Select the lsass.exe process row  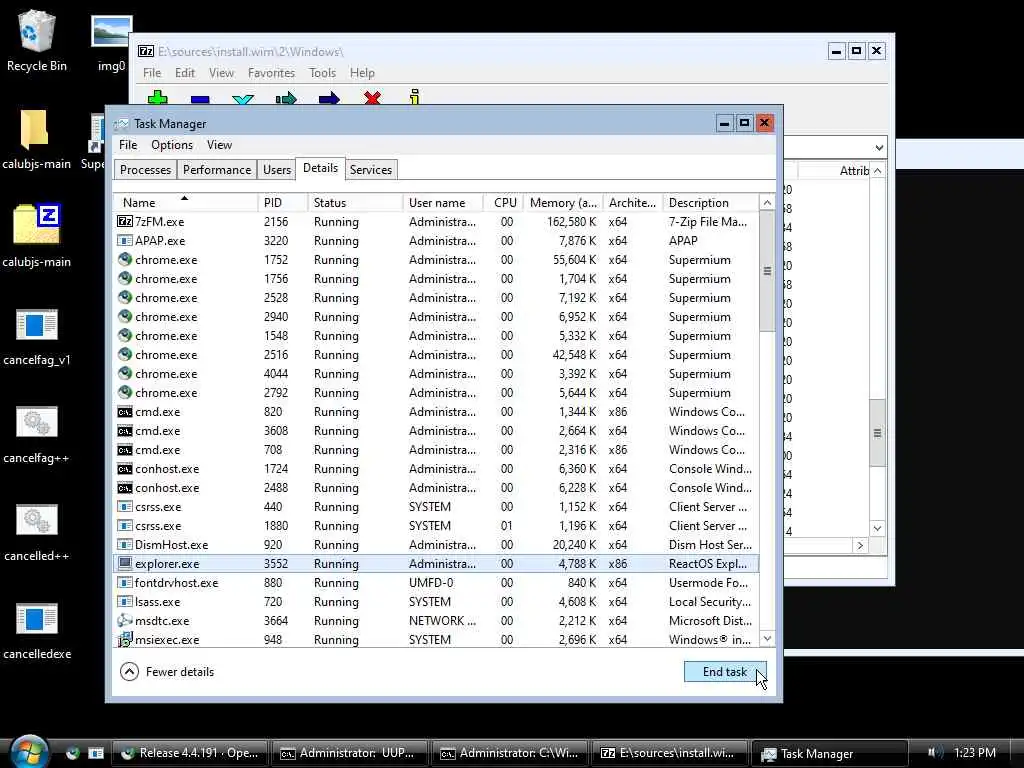pyautogui.click(x=436, y=601)
